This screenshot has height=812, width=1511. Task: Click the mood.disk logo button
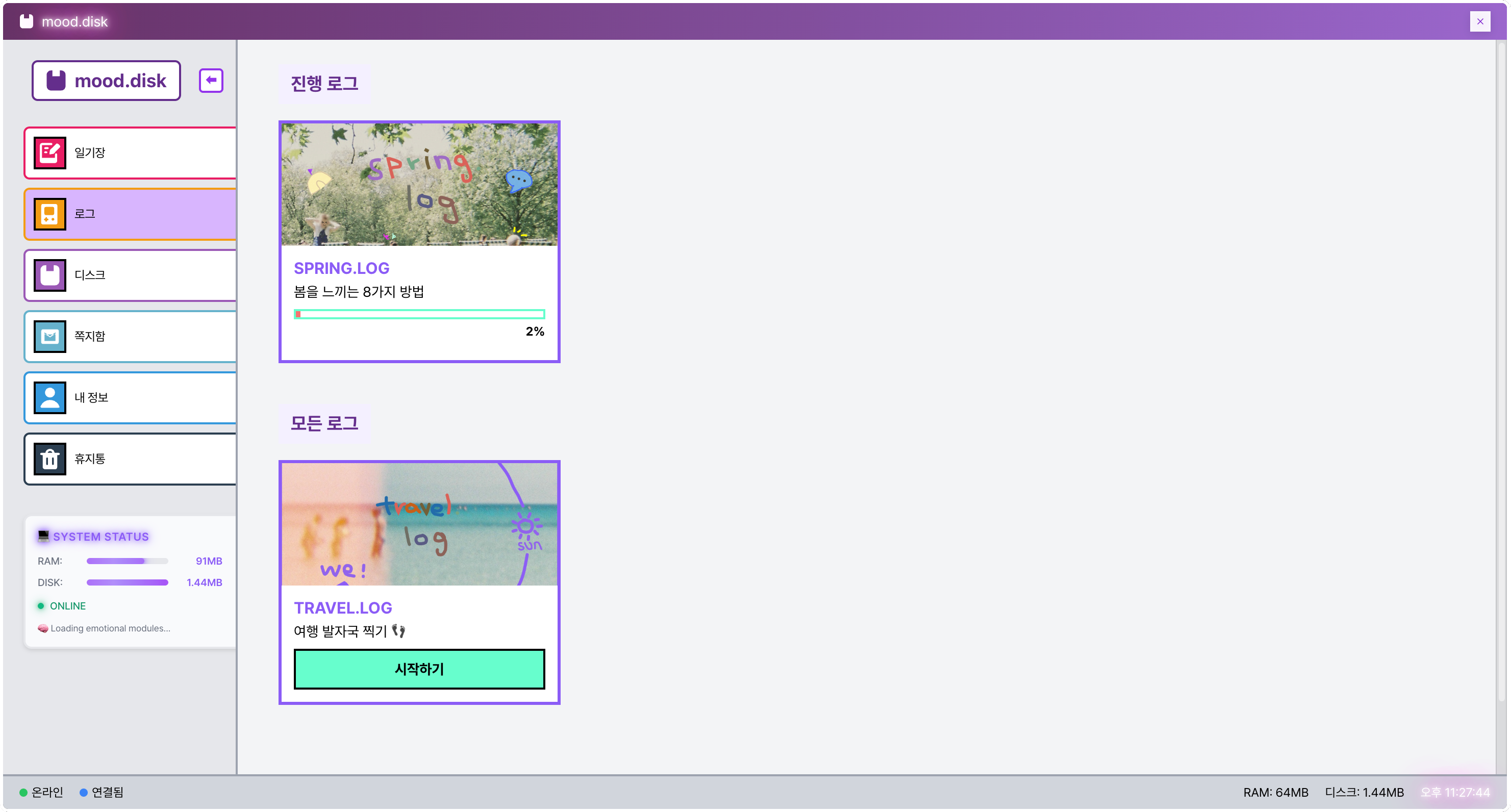coord(106,80)
